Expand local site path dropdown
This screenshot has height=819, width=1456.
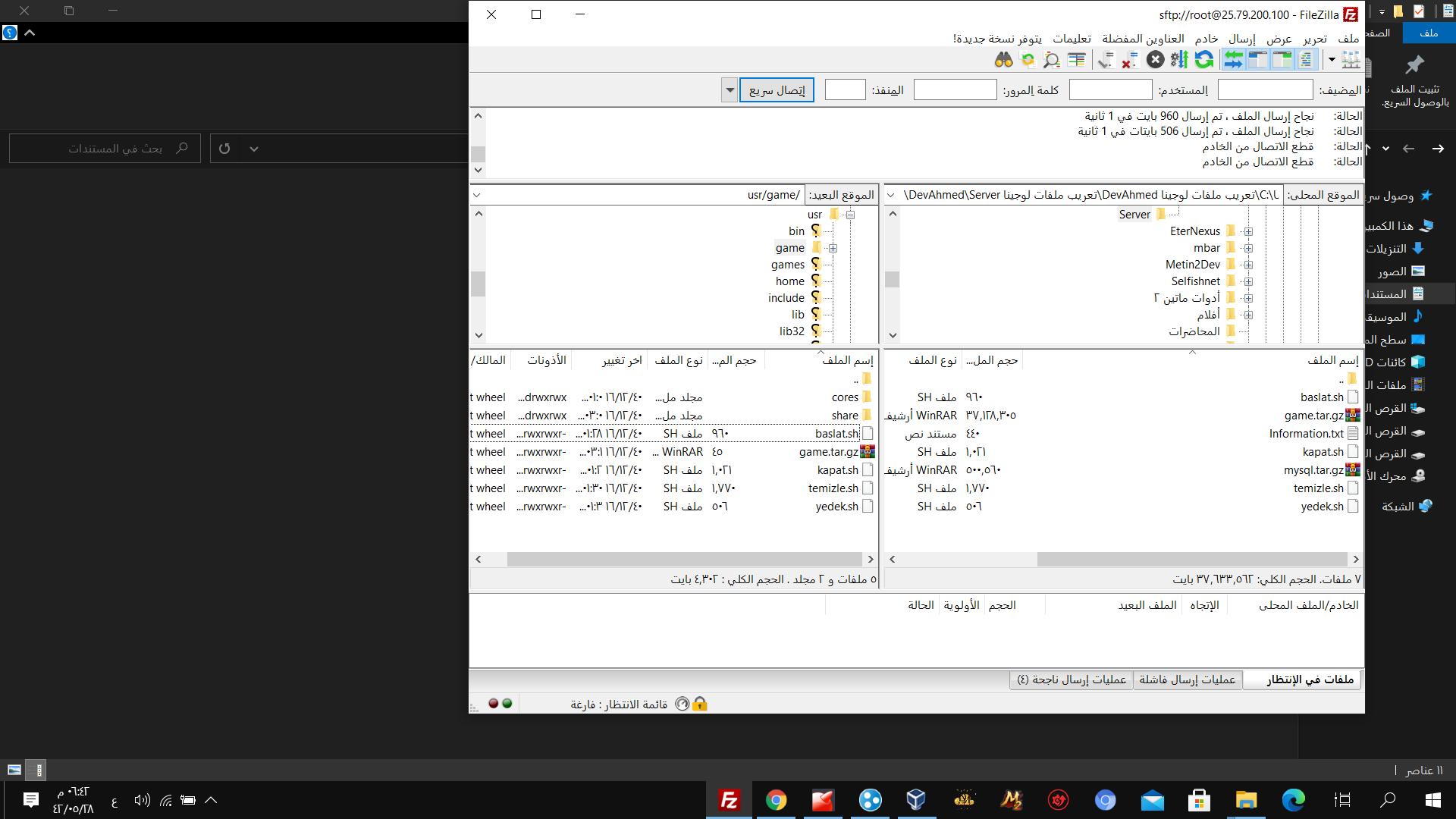coord(891,195)
